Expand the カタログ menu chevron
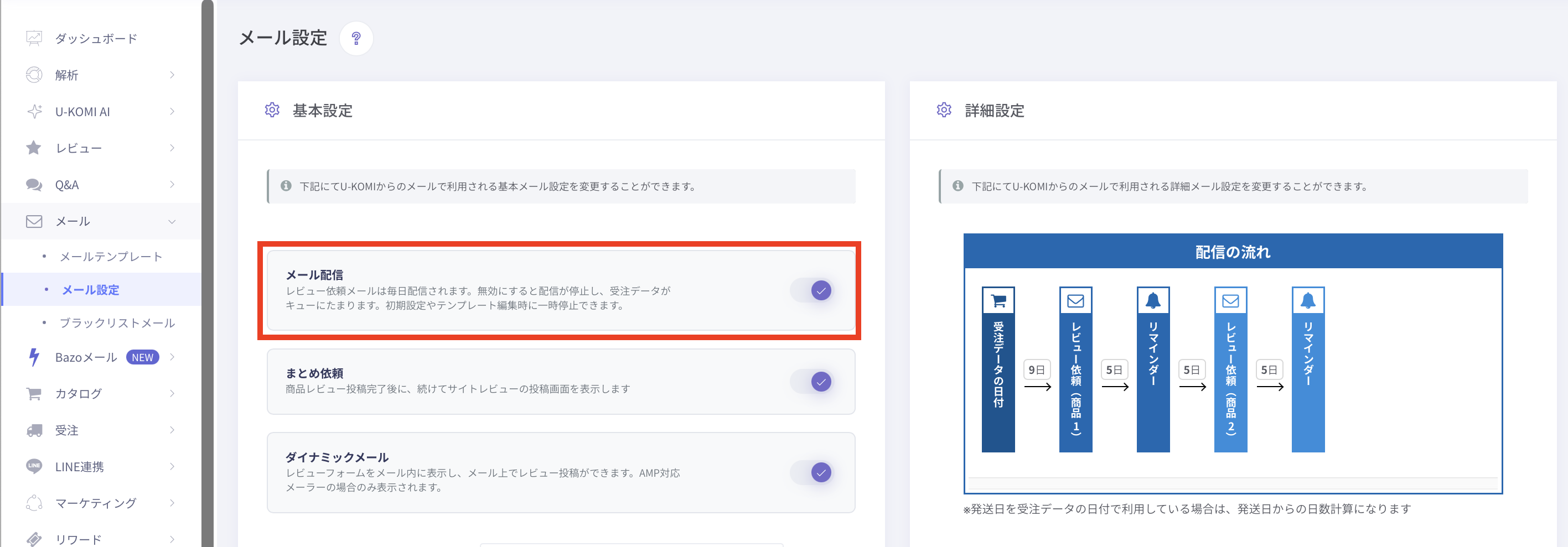This screenshot has width=1568, height=547. click(172, 394)
